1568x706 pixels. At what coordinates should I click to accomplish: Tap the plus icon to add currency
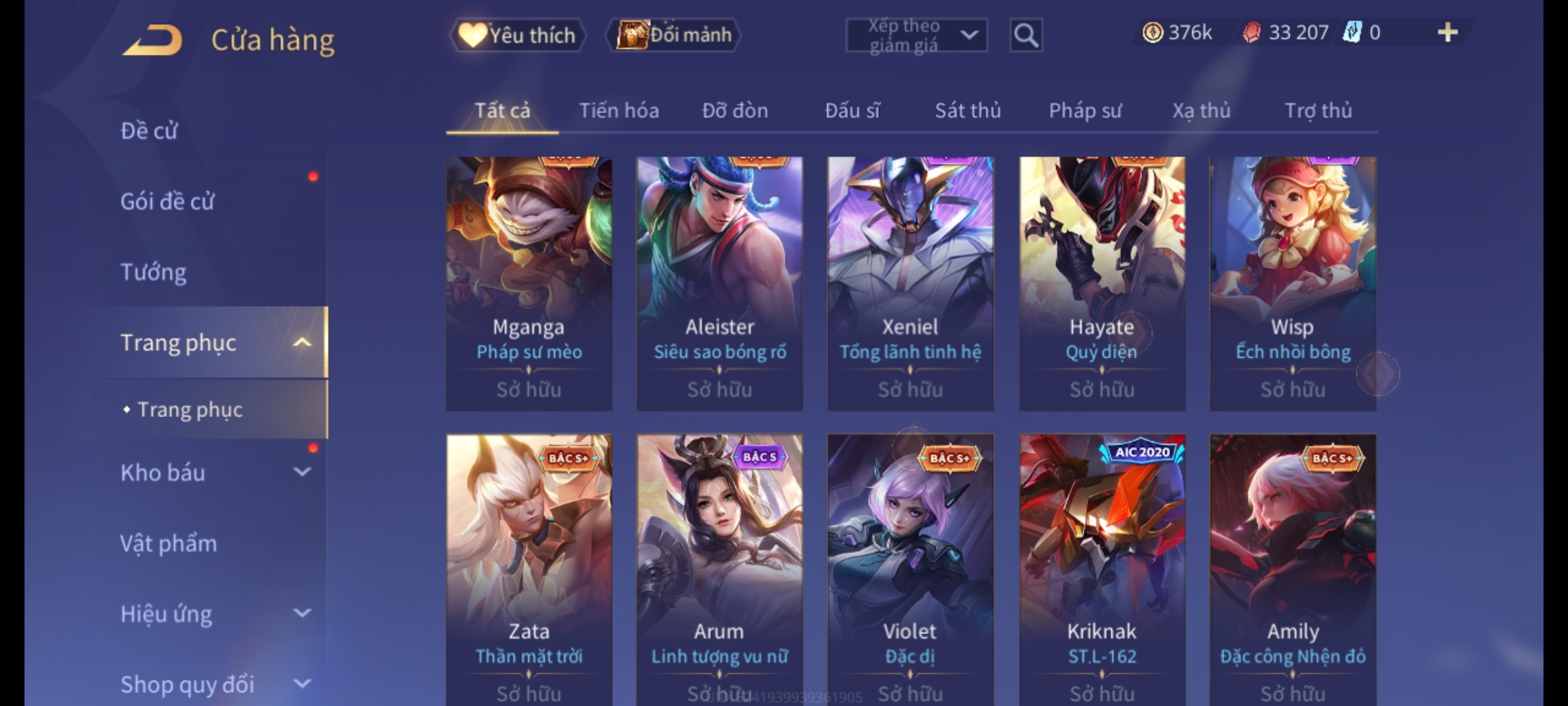click(1448, 33)
